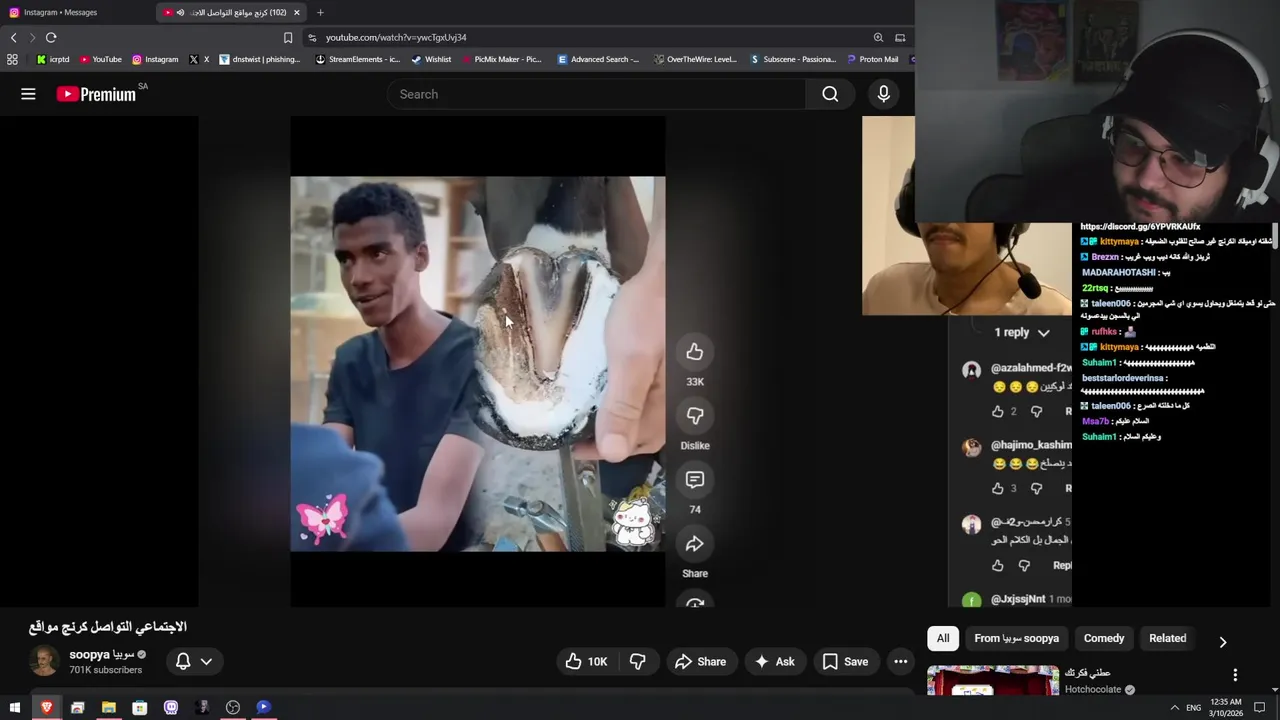The height and width of the screenshot is (720, 1280).
Task: Start voice search with microphone icon
Action: 883,94
